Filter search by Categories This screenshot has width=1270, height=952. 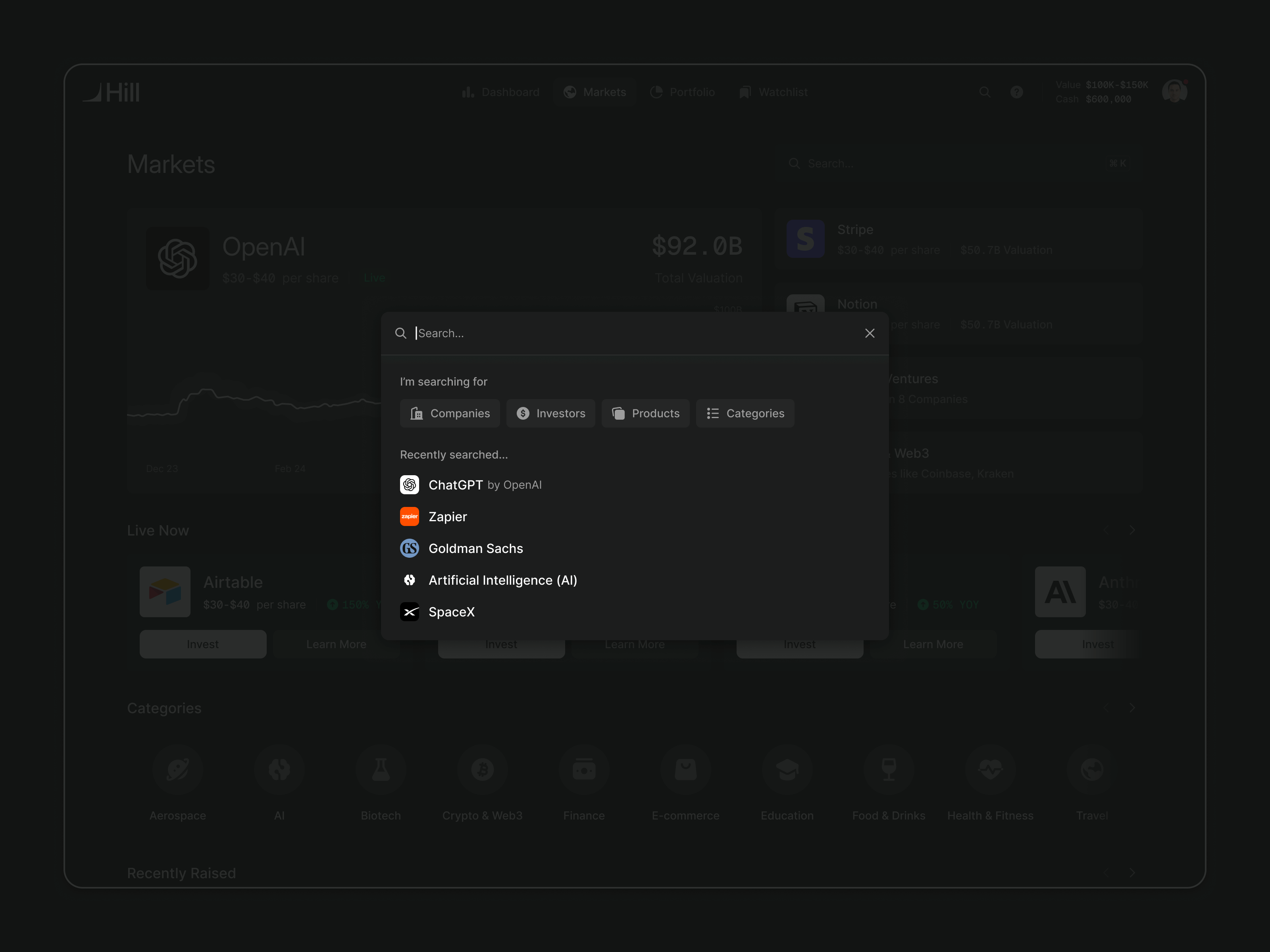coord(745,413)
